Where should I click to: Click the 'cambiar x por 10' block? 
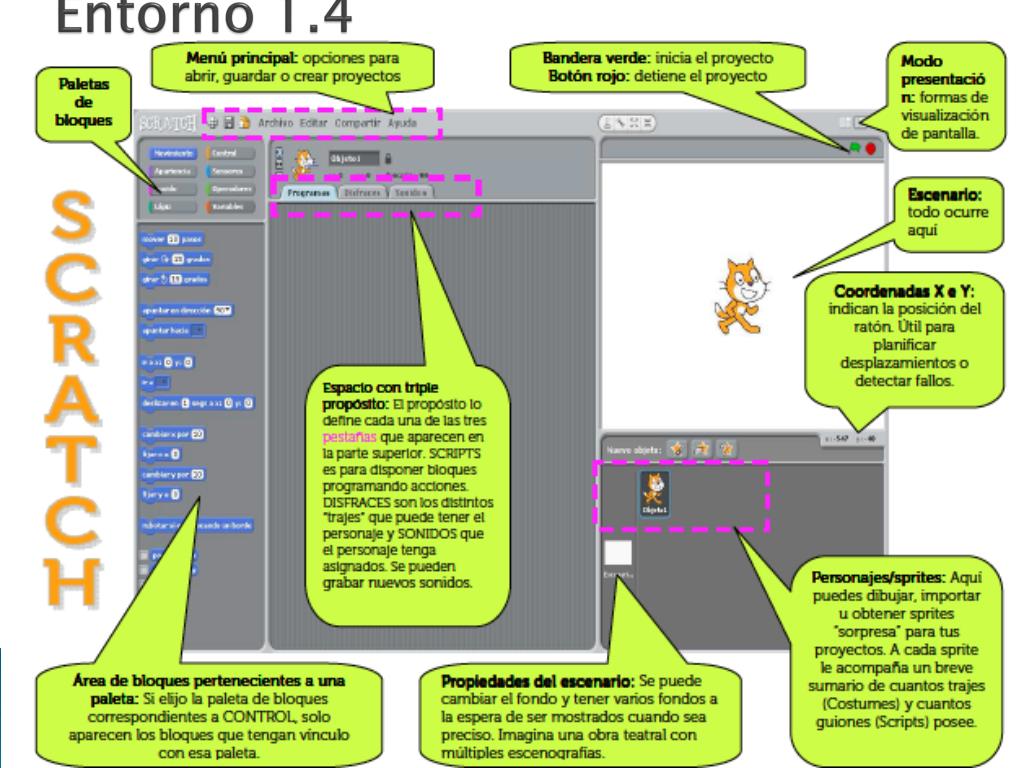[173, 434]
